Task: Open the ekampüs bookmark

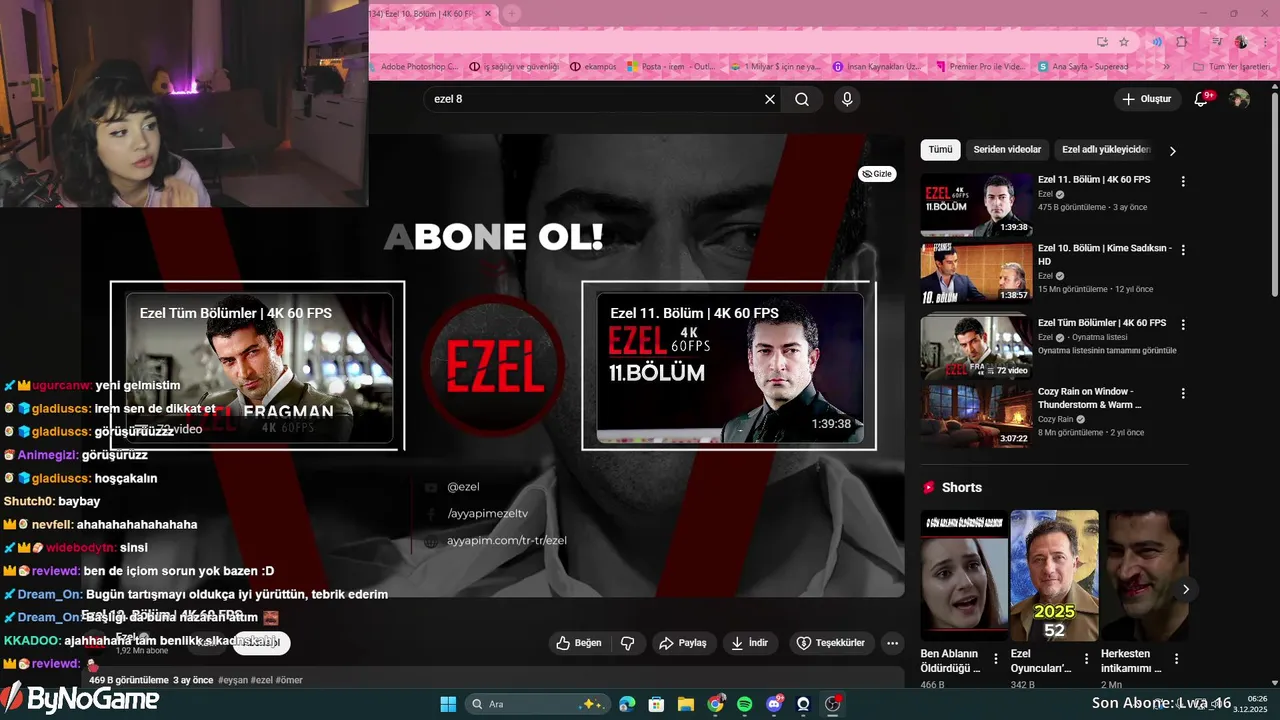Action: coord(593,67)
